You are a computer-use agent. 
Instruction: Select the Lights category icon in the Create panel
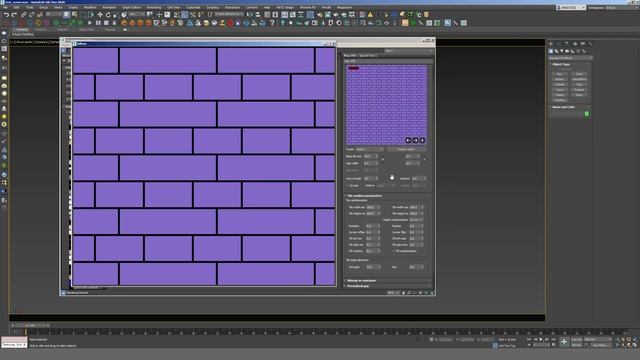(562, 51)
